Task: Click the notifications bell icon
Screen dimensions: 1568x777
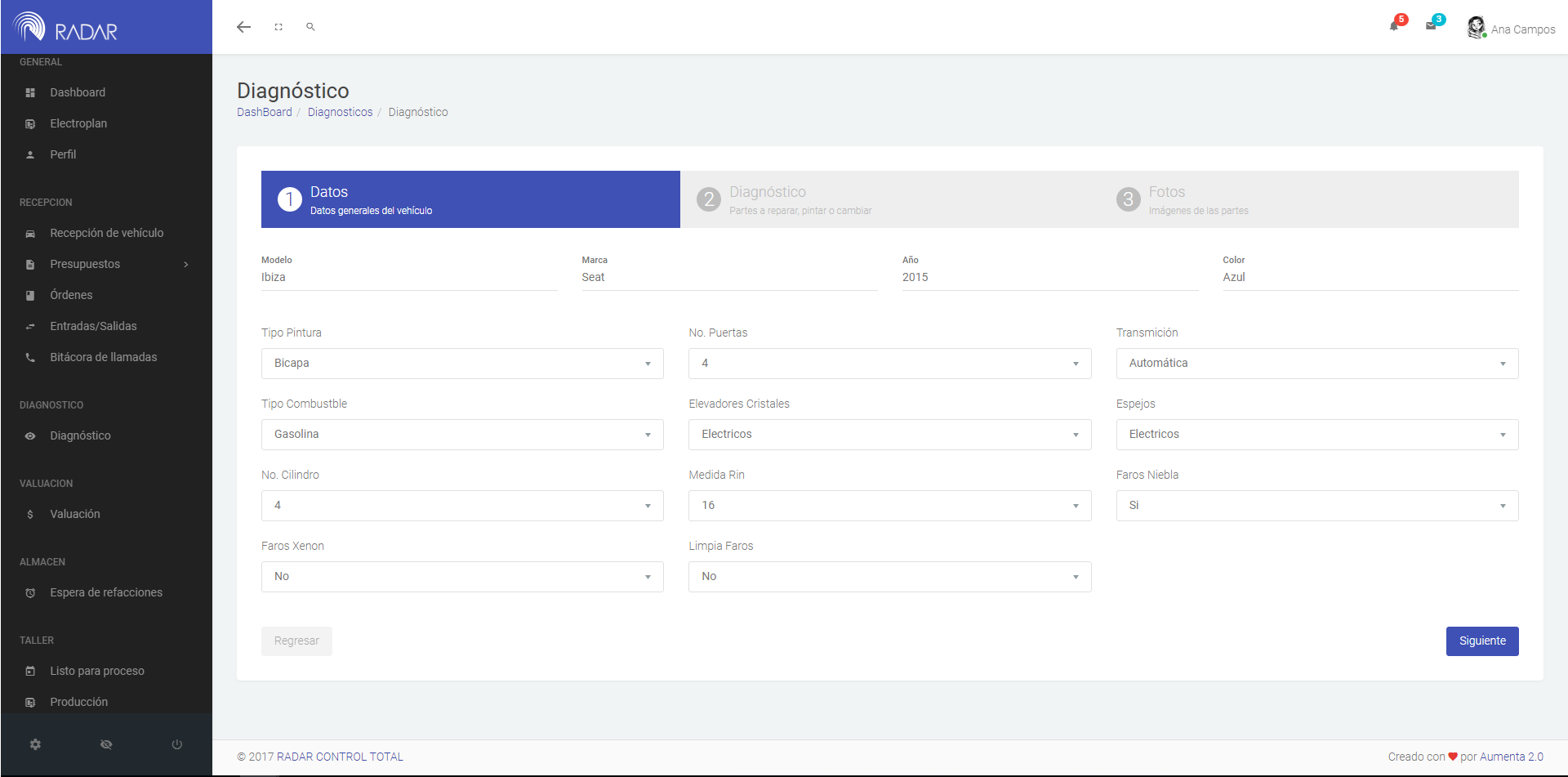Action: [x=1395, y=26]
